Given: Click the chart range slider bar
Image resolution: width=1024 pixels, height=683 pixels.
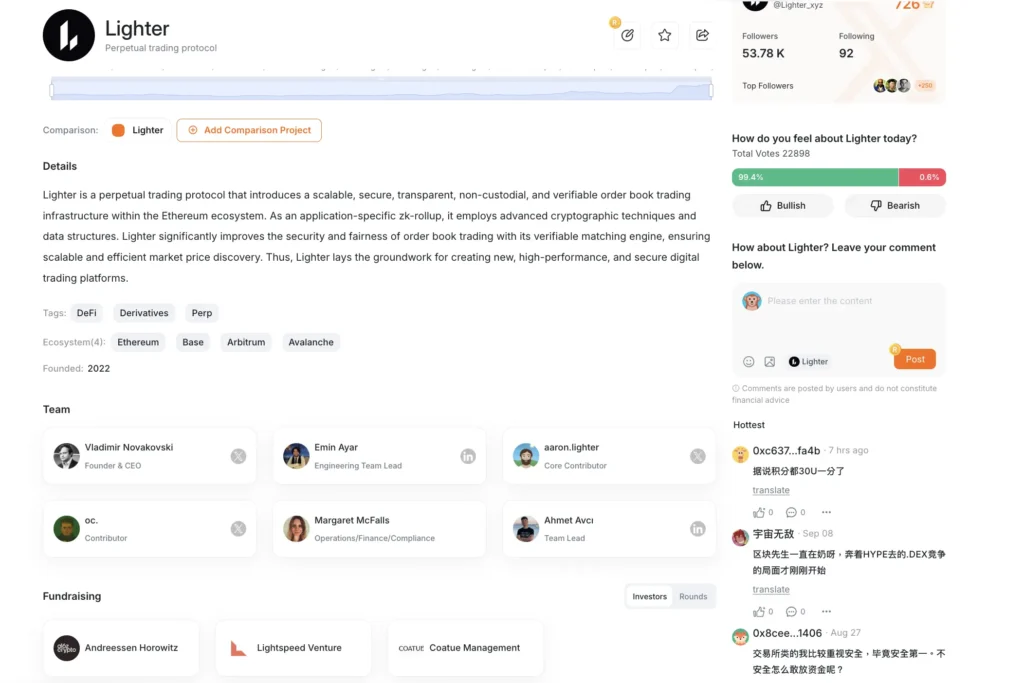Looking at the screenshot, I should pyautogui.click(x=381, y=88).
